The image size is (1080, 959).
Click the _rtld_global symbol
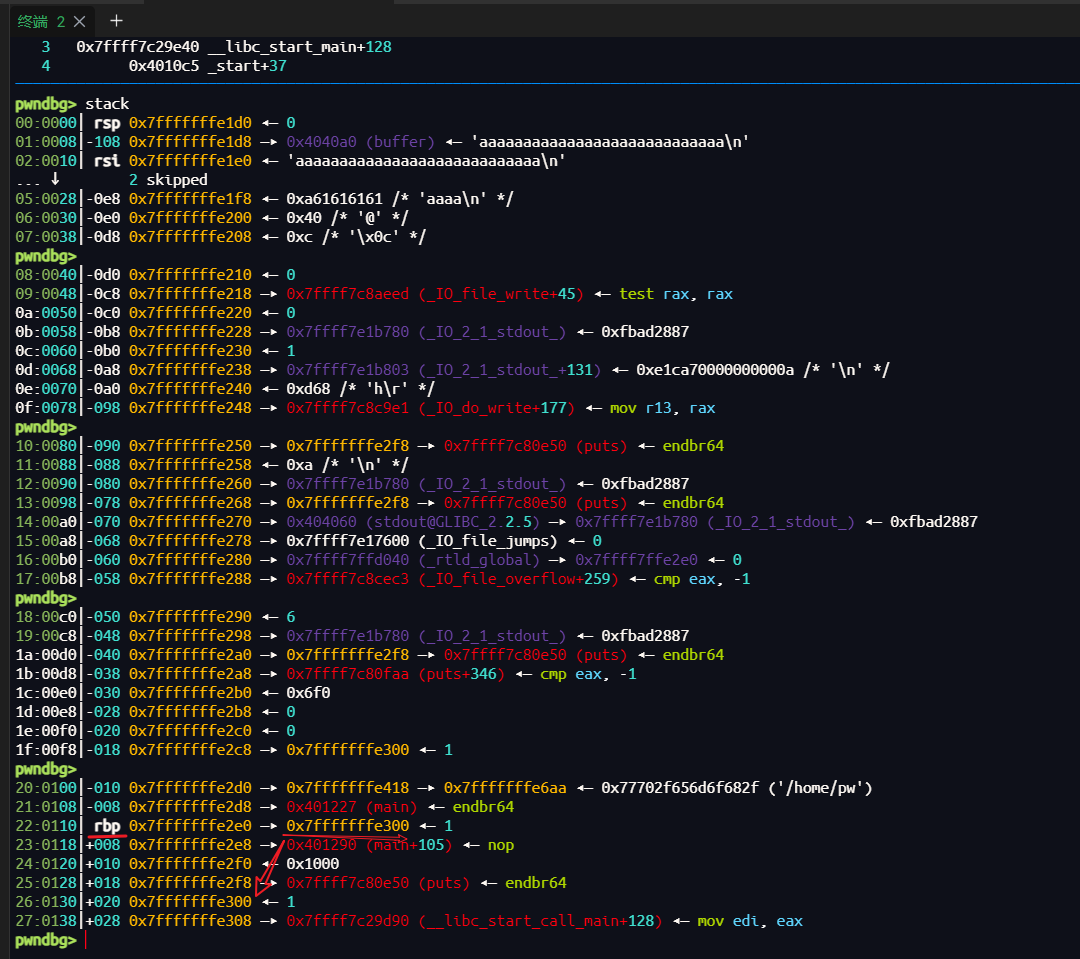pyautogui.click(x=479, y=560)
